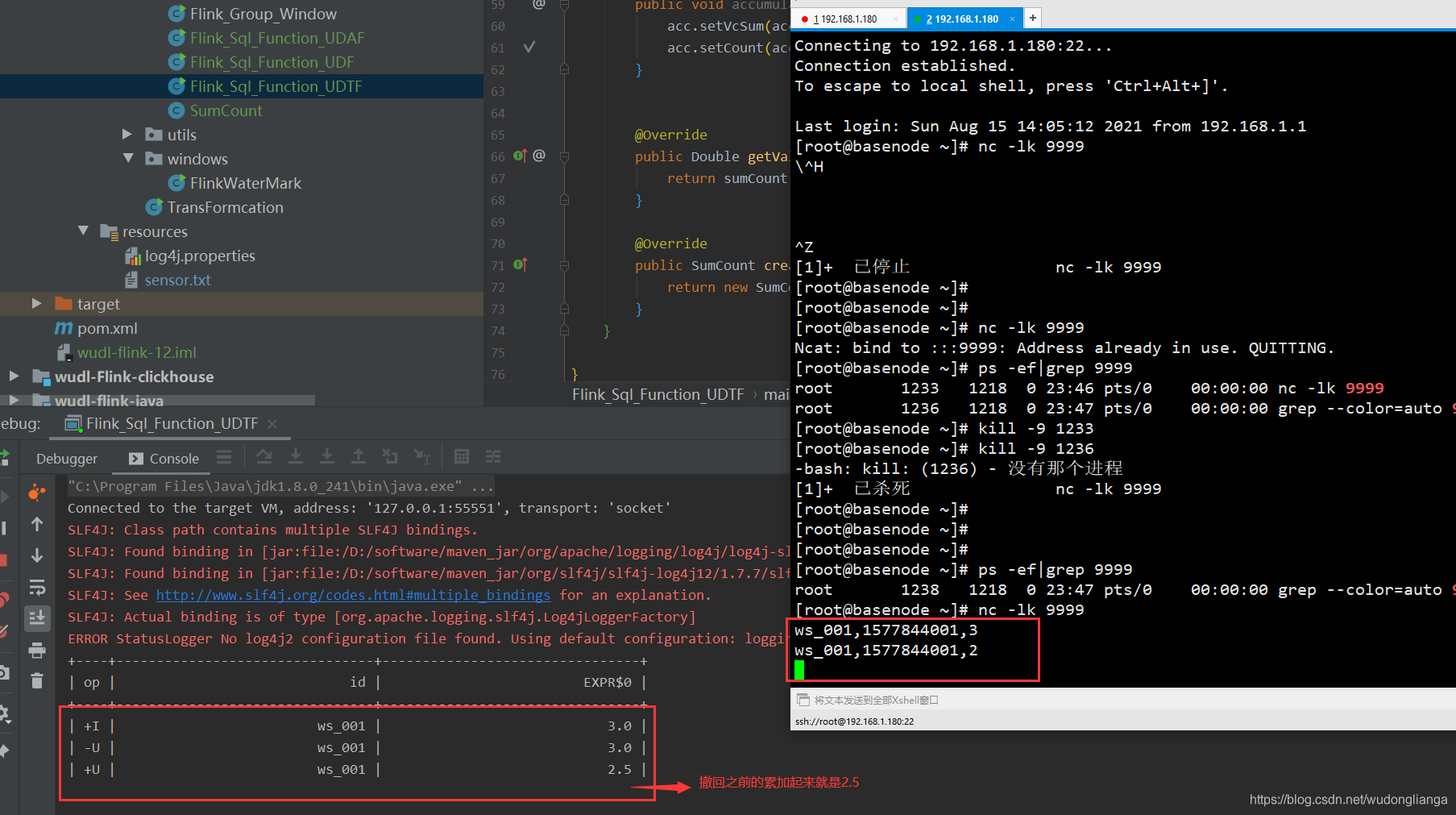Expand the utils folder arrow

pos(127,134)
